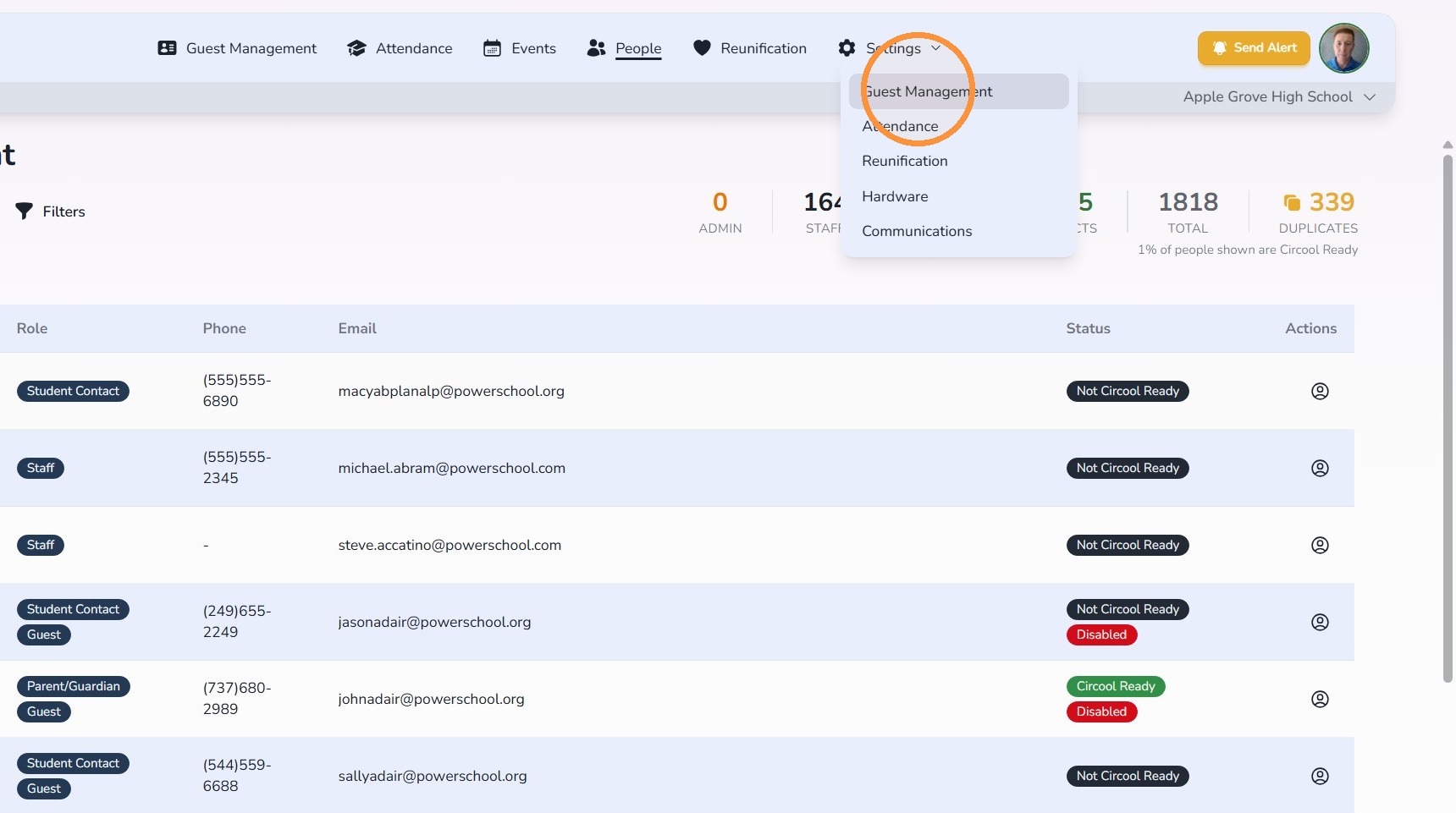
Task: Click phone number (544)559-6688
Action: coord(237,775)
